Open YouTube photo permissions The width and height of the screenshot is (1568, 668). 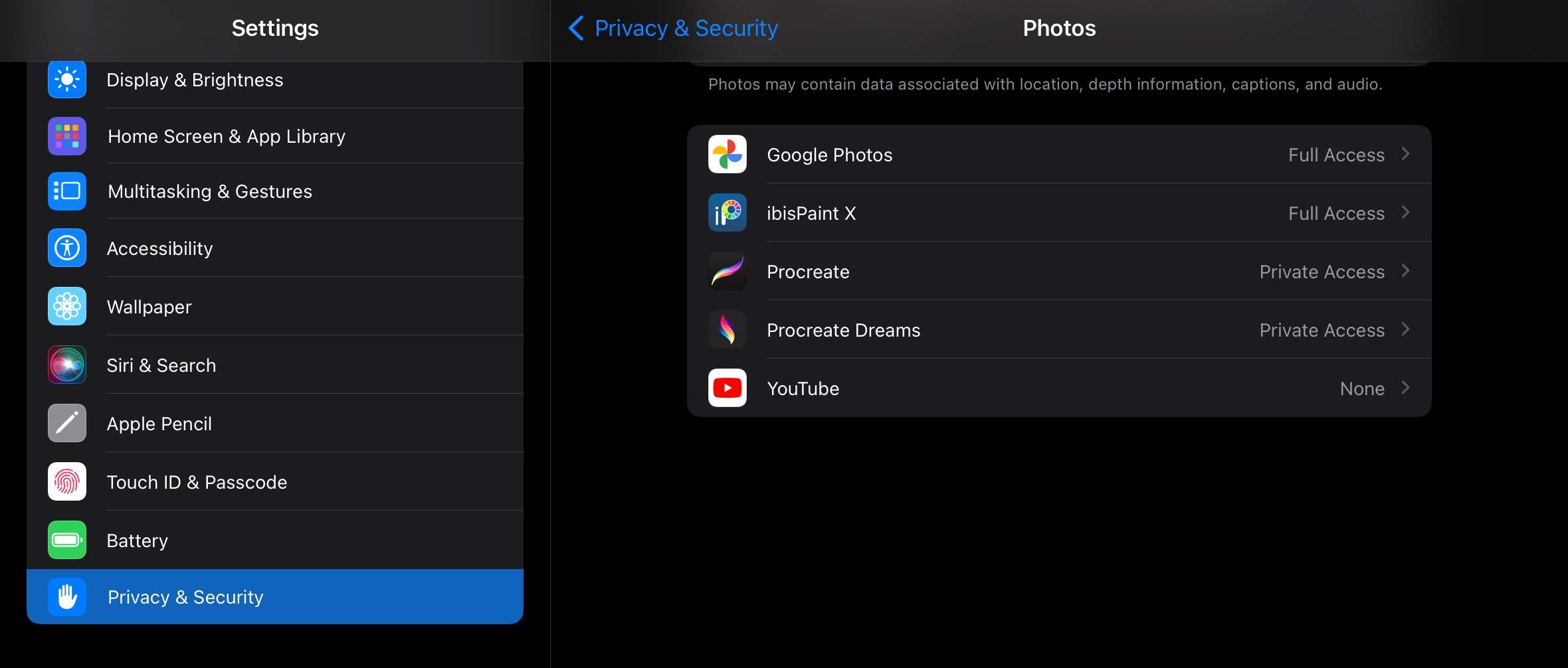point(1059,388)
